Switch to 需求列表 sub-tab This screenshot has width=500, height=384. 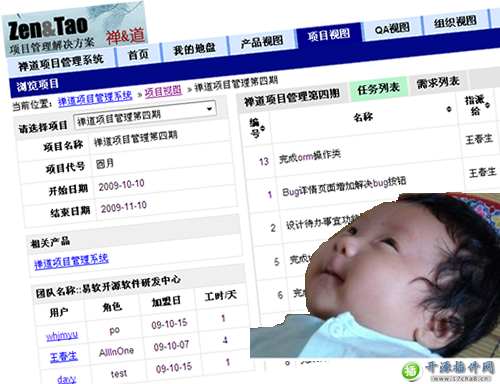coord(438,82)
